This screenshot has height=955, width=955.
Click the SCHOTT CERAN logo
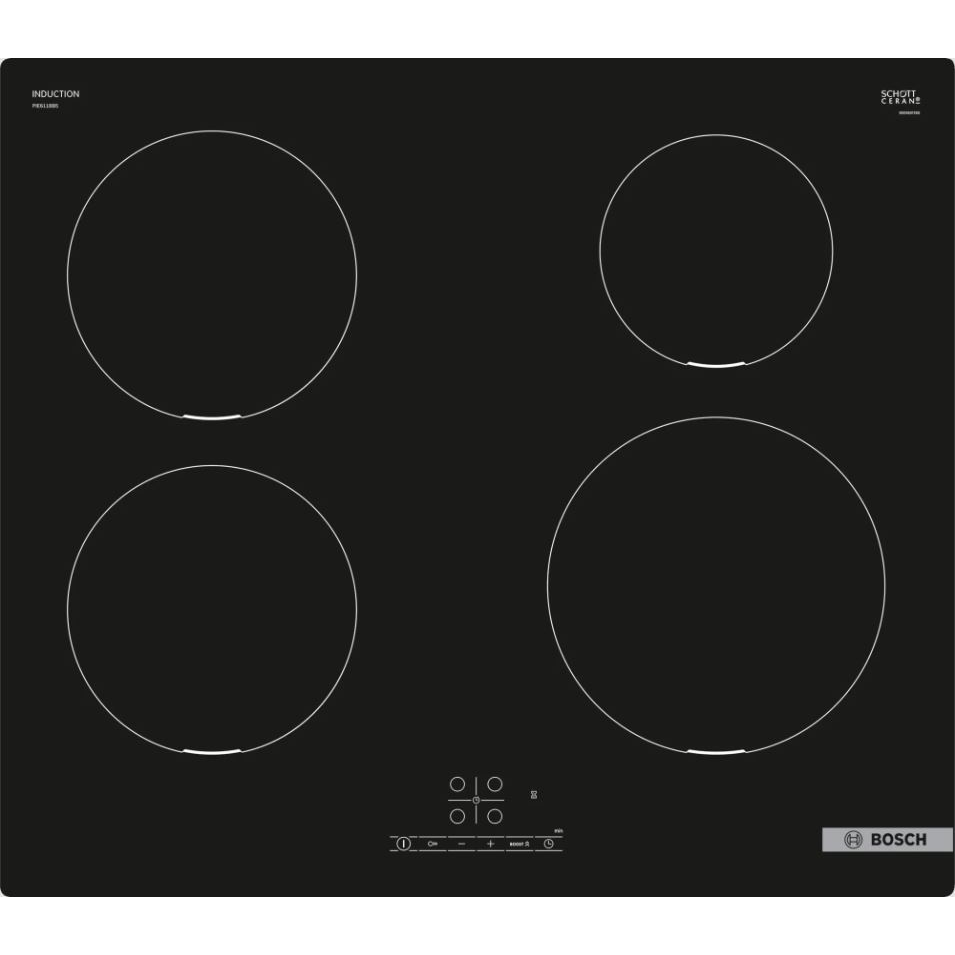(x=900, y=97)
